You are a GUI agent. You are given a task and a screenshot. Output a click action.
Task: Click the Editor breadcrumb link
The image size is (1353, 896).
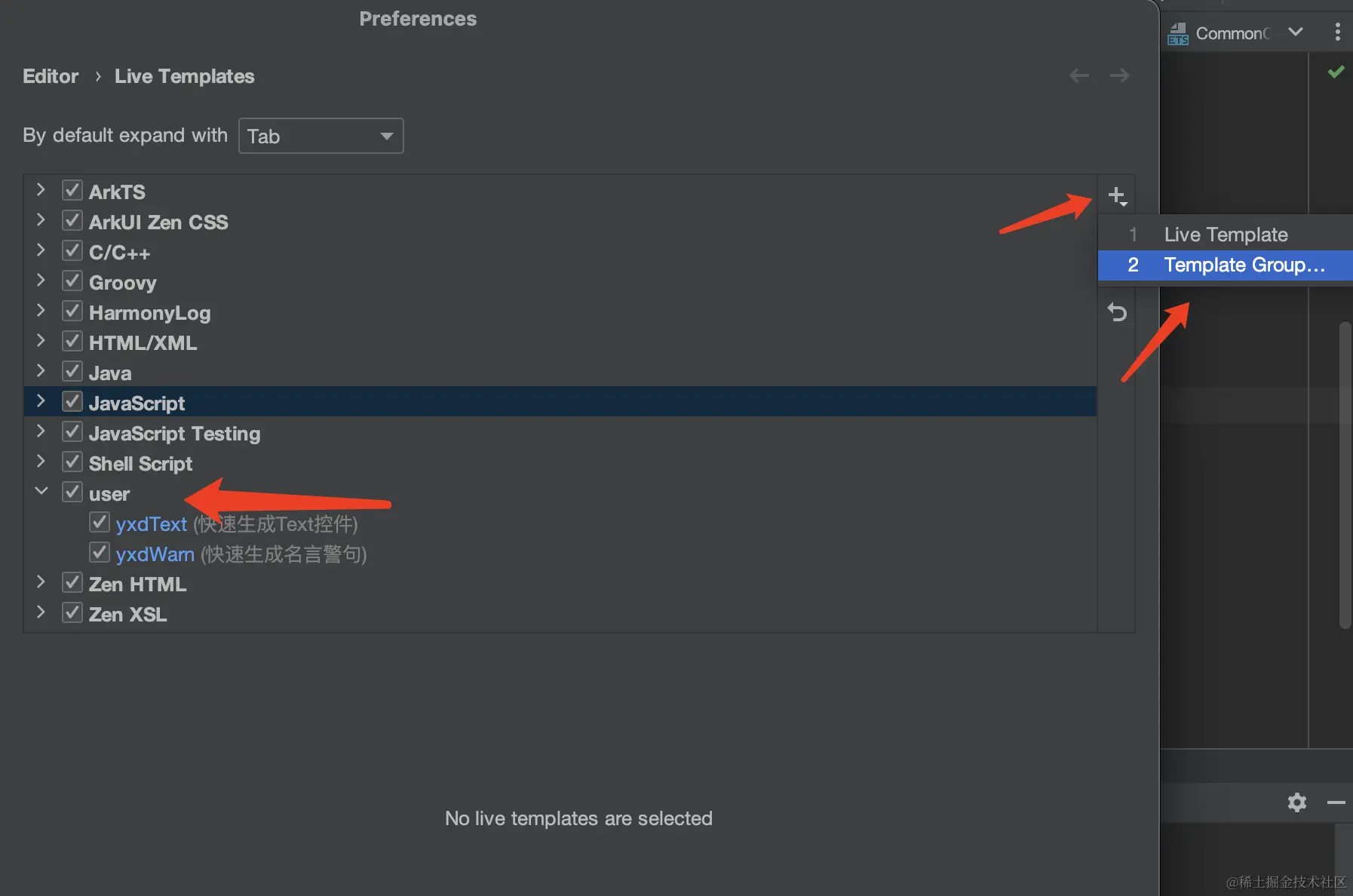click(x=51, y=76)
